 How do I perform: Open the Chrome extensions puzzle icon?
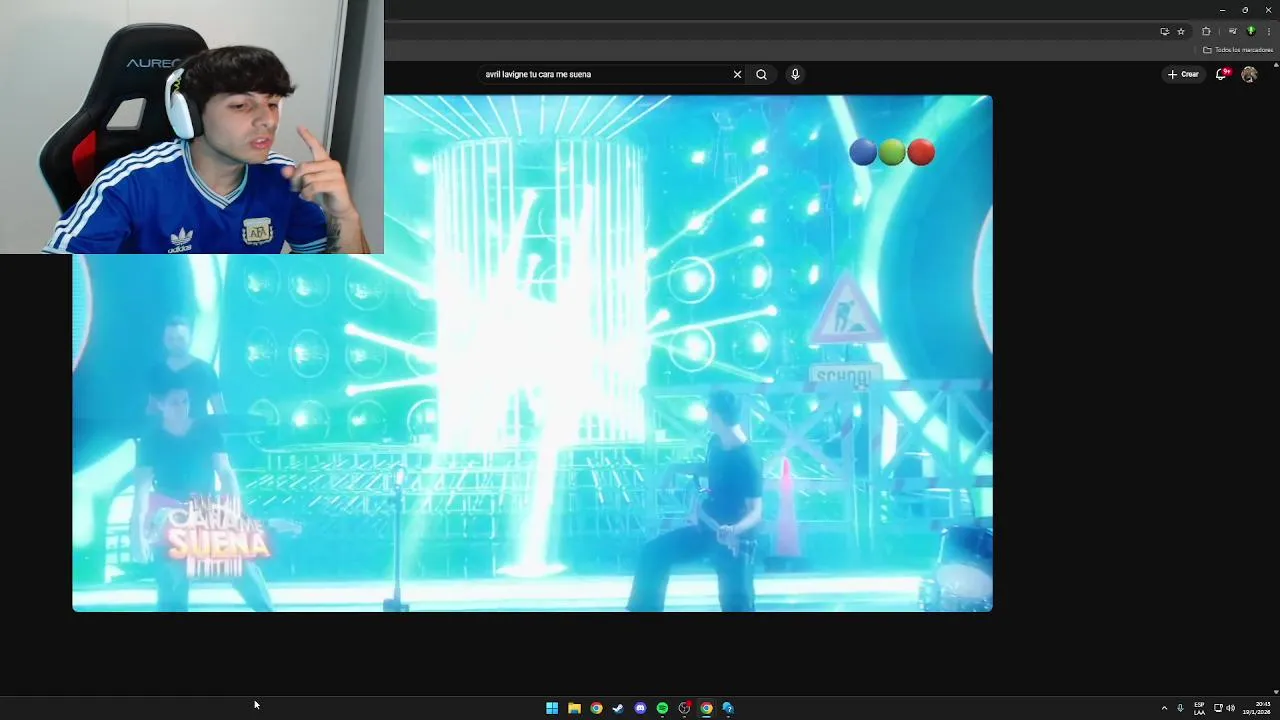(x=1206, y=31)
